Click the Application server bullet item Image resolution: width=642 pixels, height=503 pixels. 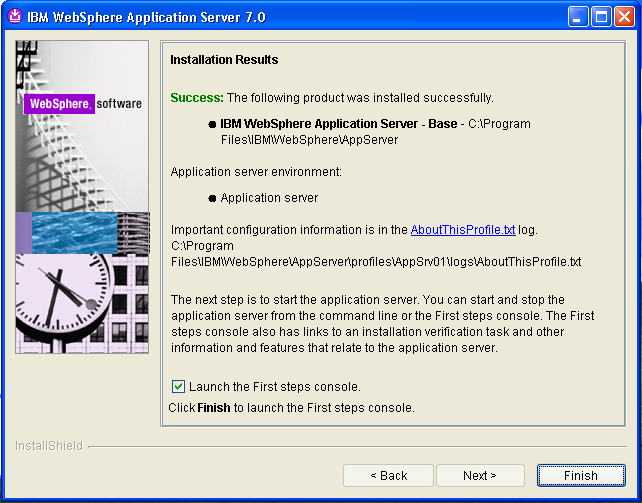[x=269, y=198]
